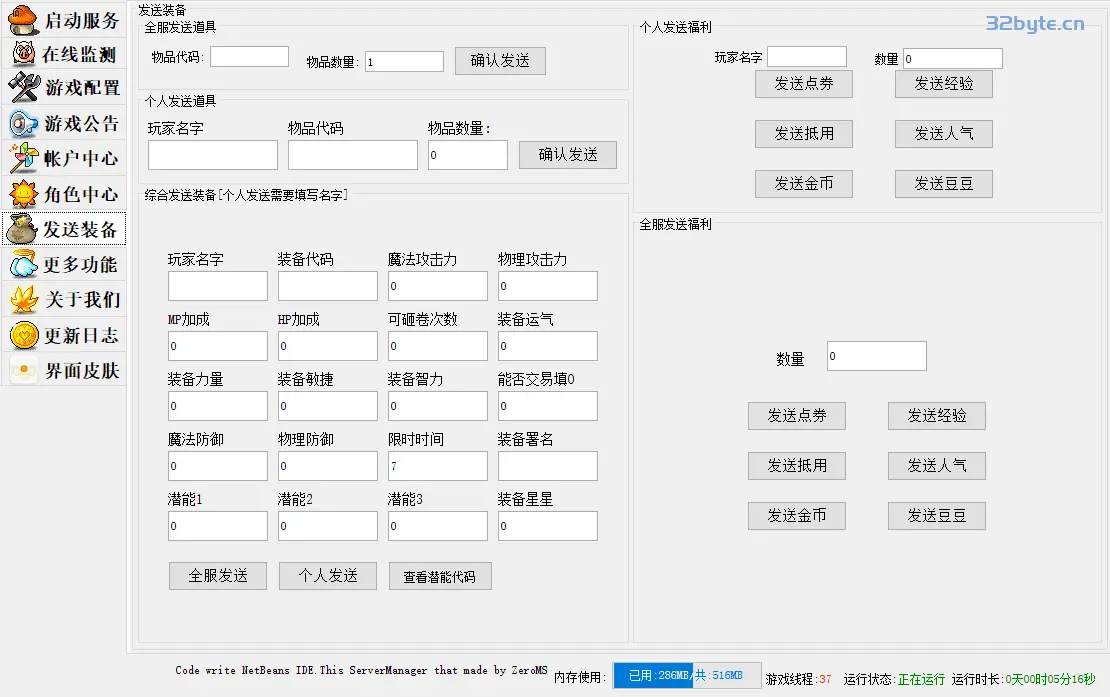The width and height of the screenshot is (1110, 697).
Task: Click 发送人气 in 个人发送福利
Action: 944,134
